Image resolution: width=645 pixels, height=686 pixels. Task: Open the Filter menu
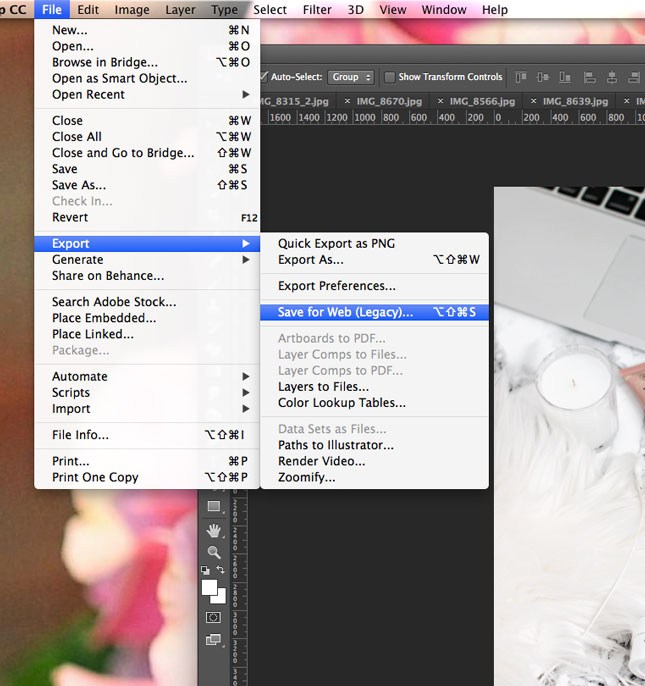(317, 9)
